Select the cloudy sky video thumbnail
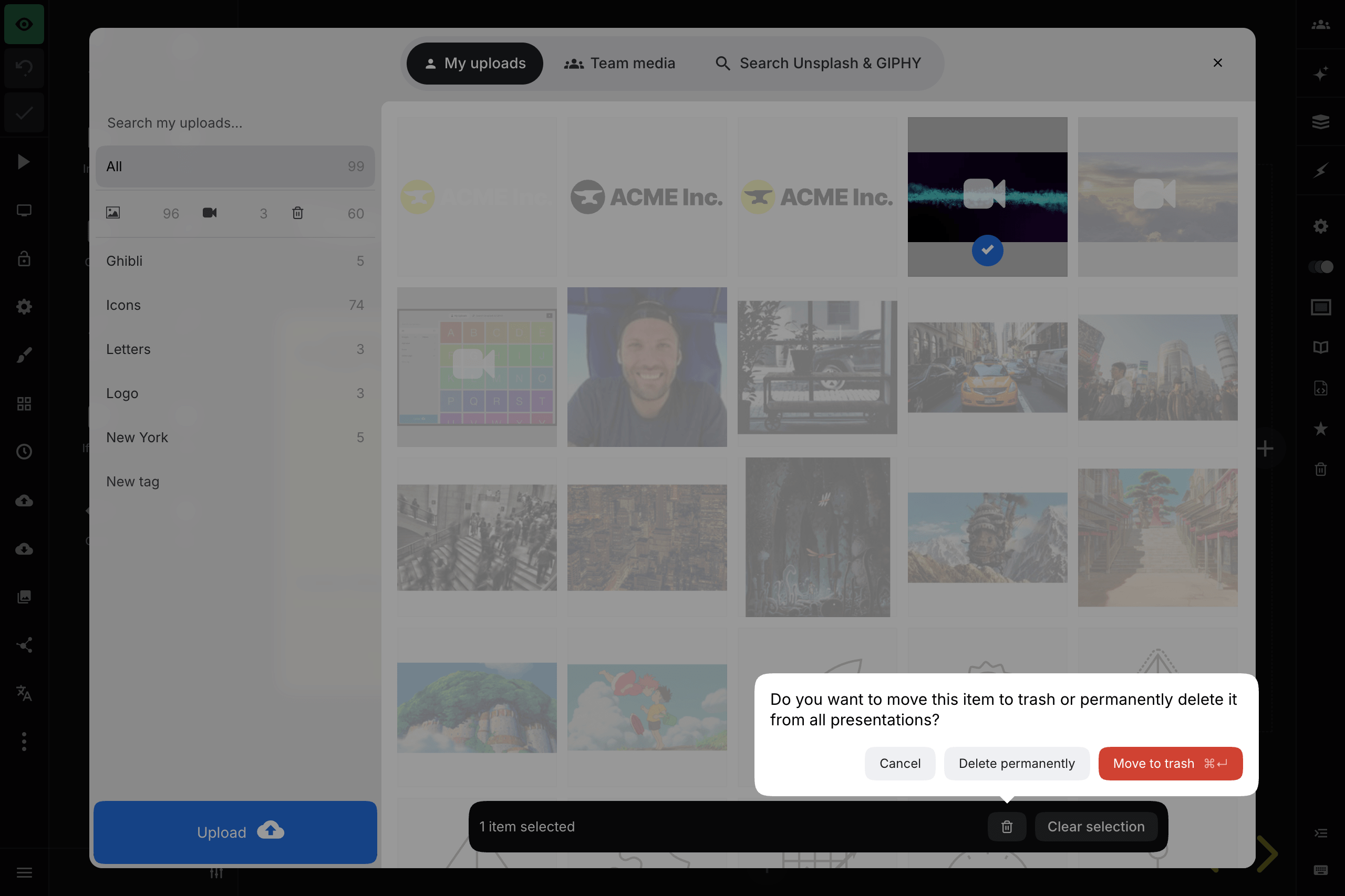This screenshot has height=896, width=1345. [1157, 196]
